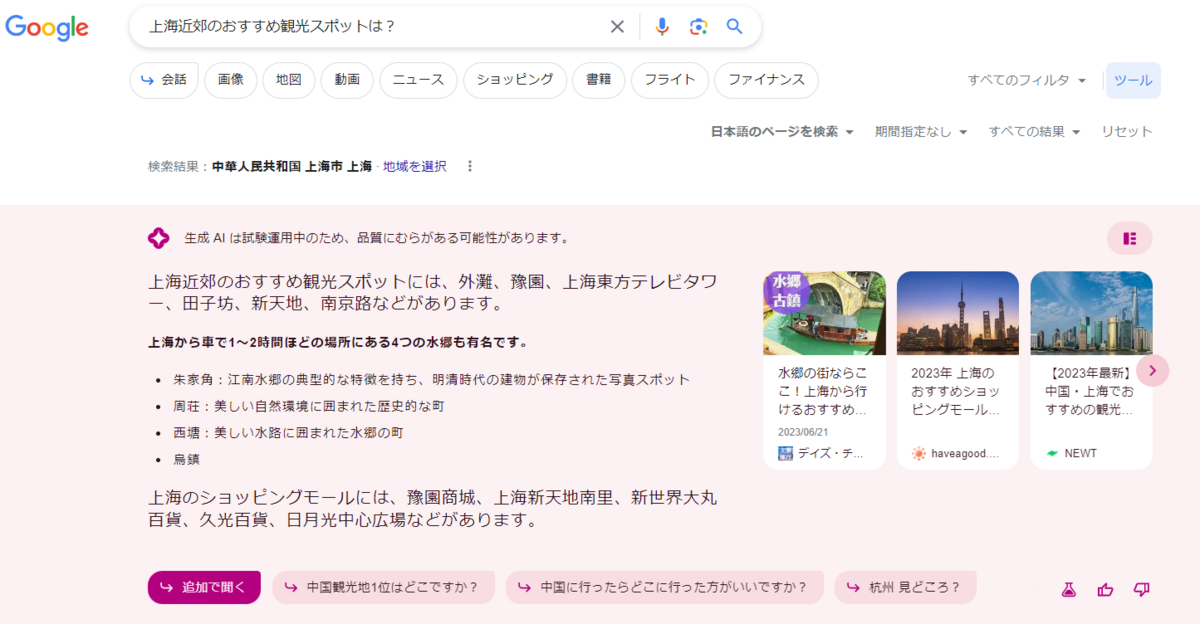Click the generative AI sparkle icon

(158, 238)
